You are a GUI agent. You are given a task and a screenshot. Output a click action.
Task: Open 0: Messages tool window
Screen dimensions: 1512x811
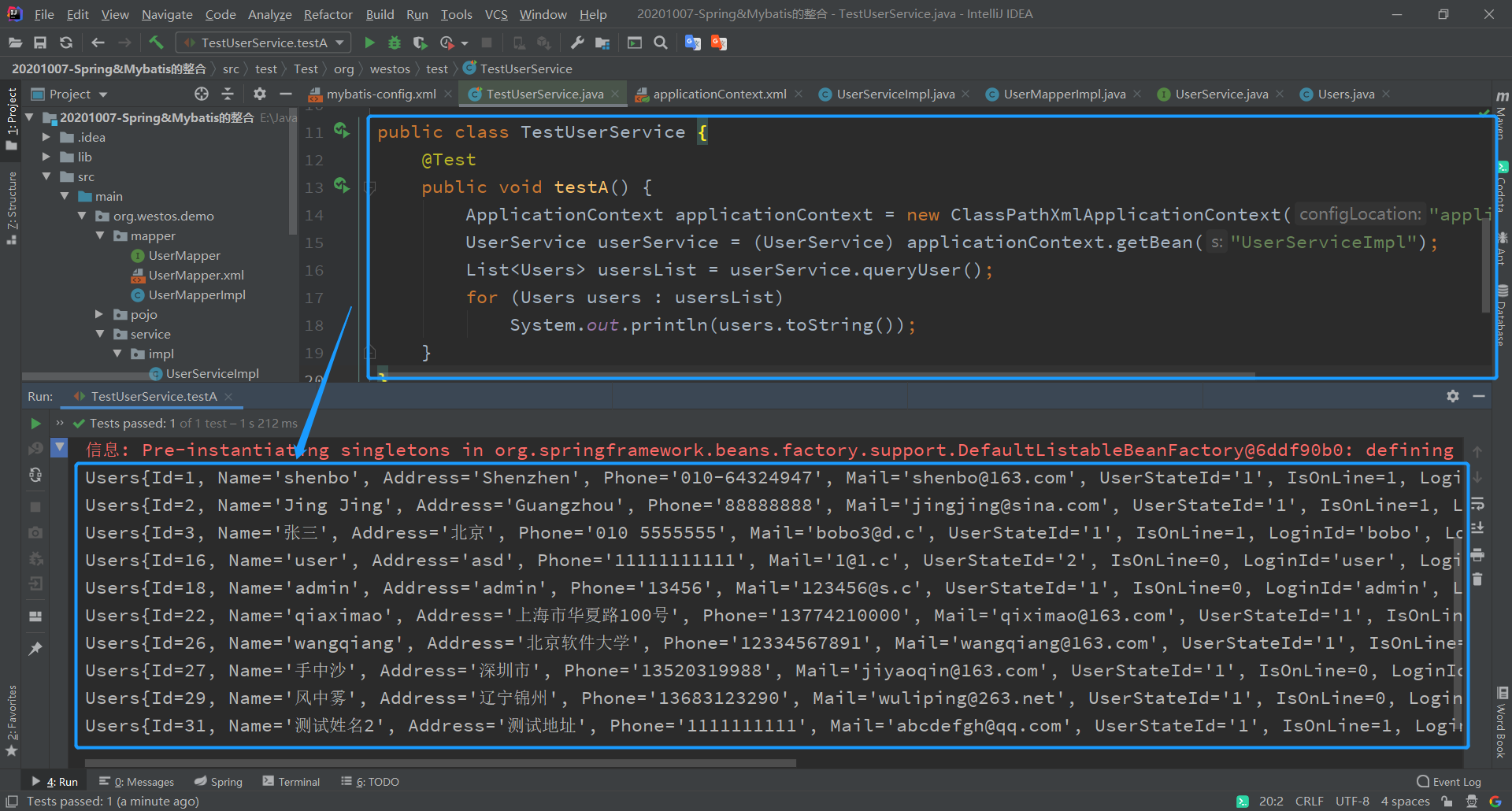pos(136,781)
